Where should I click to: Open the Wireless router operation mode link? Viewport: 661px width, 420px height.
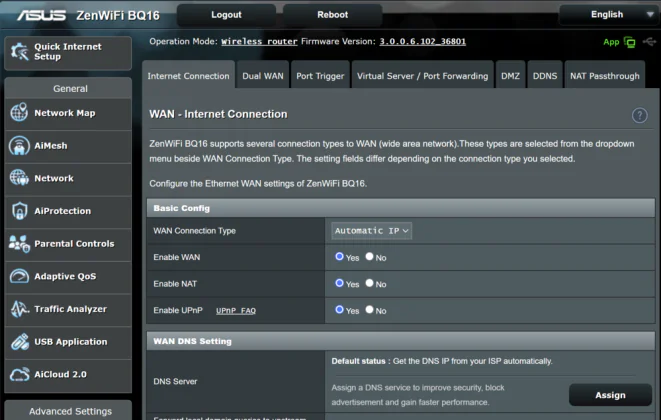259,42
